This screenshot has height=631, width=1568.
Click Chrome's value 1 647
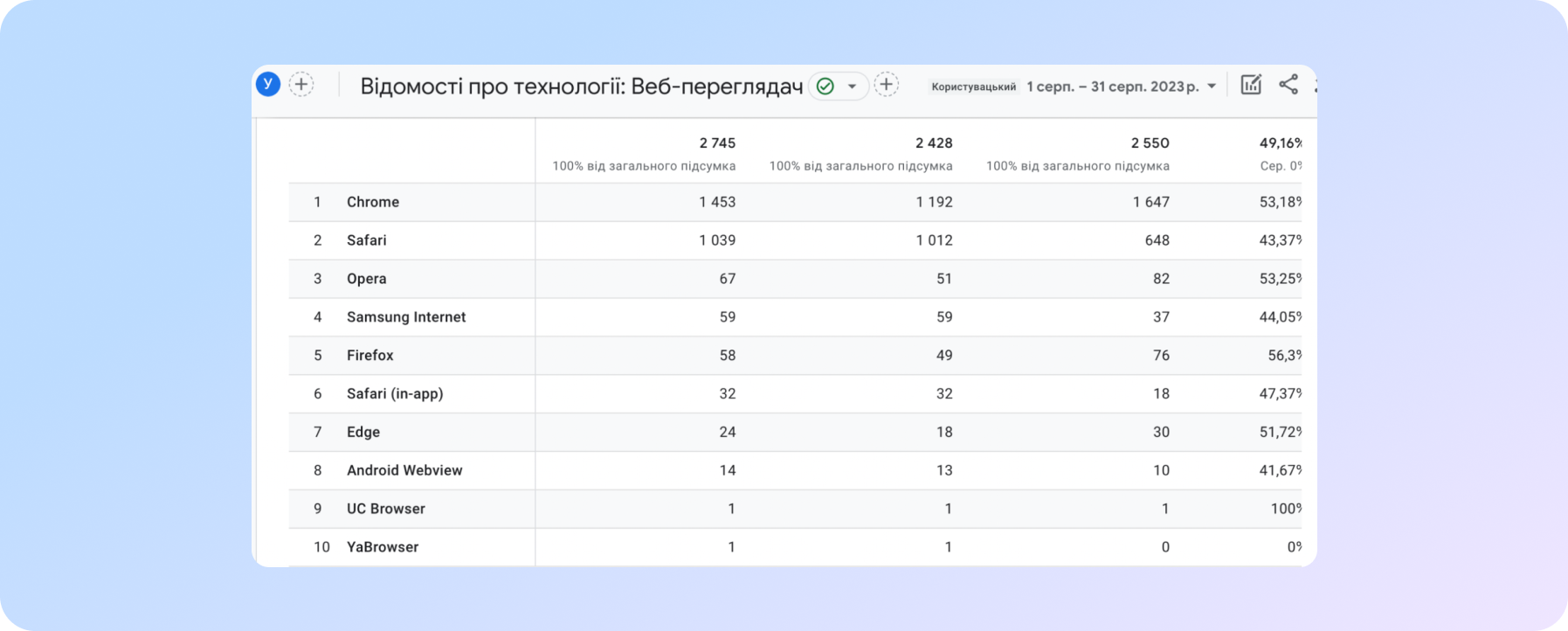pyautogui.click(x=1151, y=202)
